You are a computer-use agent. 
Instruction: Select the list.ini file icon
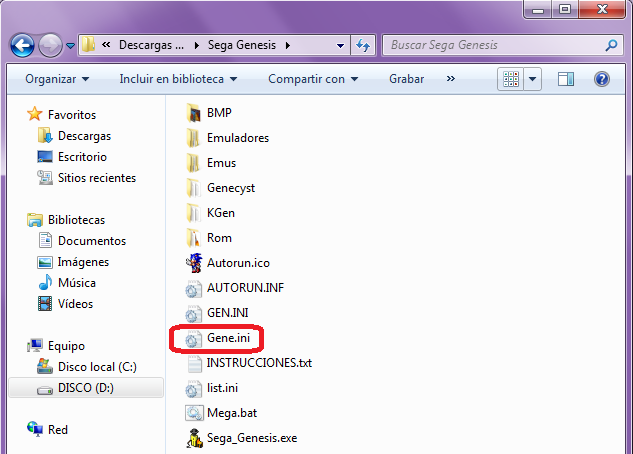(193, 388)
